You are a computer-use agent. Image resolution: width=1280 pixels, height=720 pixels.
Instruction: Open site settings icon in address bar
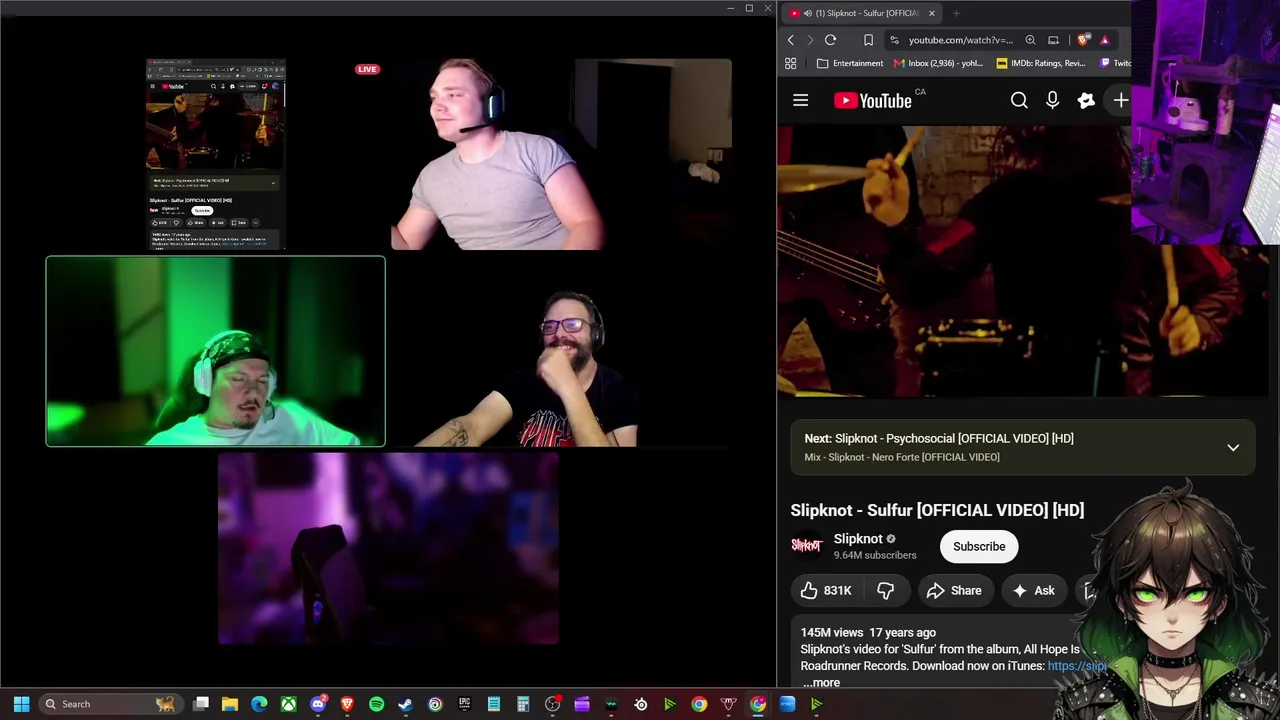894,40
